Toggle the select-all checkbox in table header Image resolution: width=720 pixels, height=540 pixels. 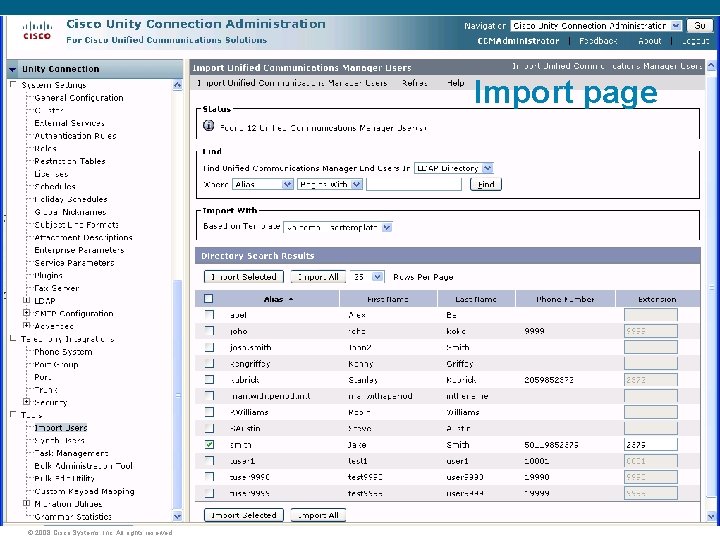point(208,299)
